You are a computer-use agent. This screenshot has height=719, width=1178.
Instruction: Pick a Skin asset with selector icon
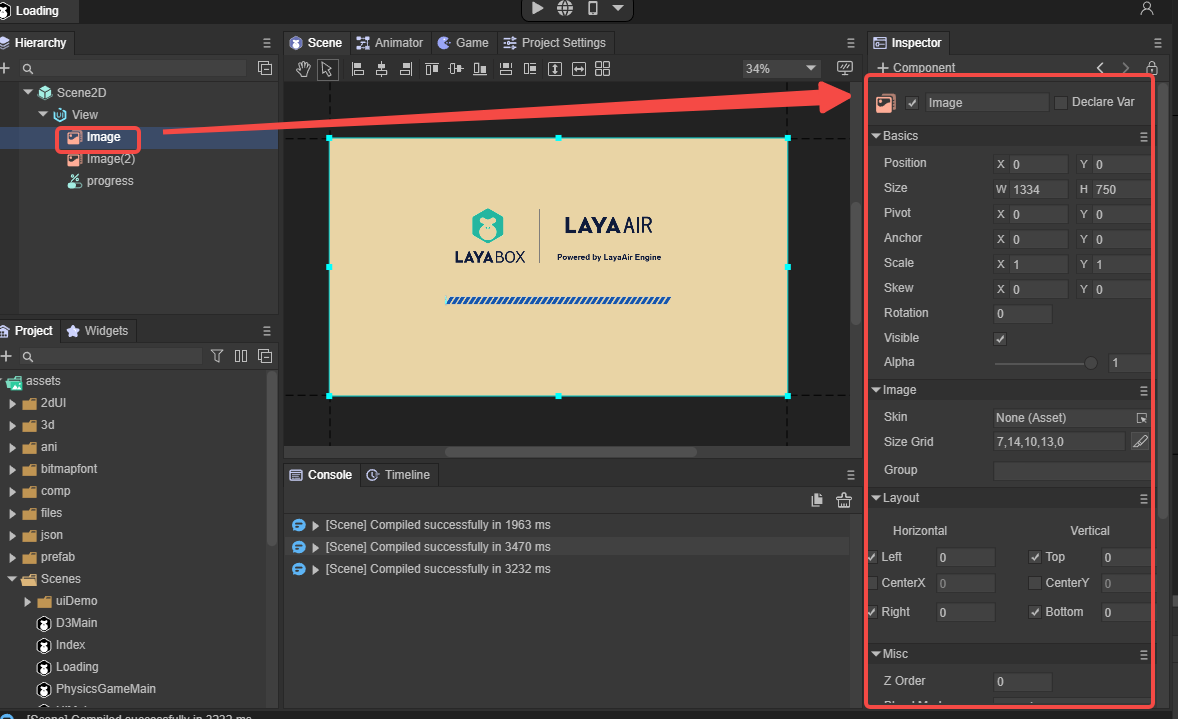[x=1142, y=418]
